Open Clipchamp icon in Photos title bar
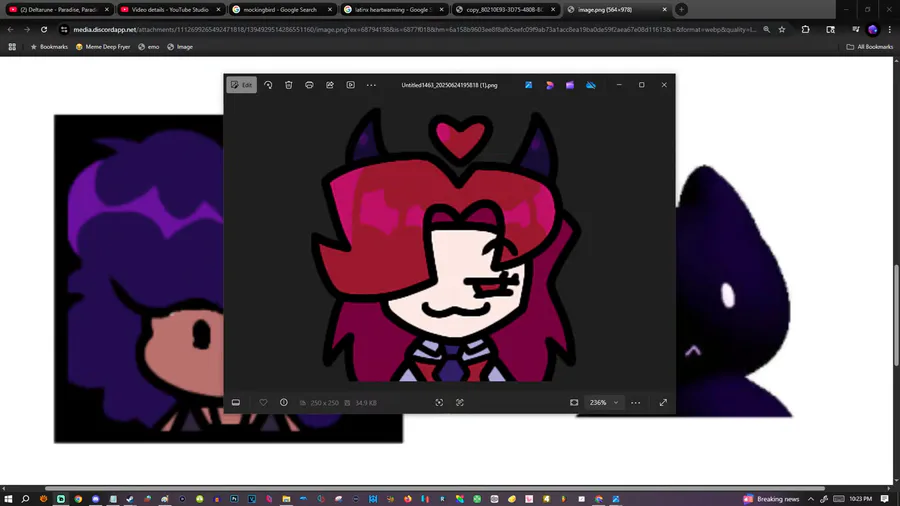900x506 pixels. pyautogui.click(x=570, y=85)
